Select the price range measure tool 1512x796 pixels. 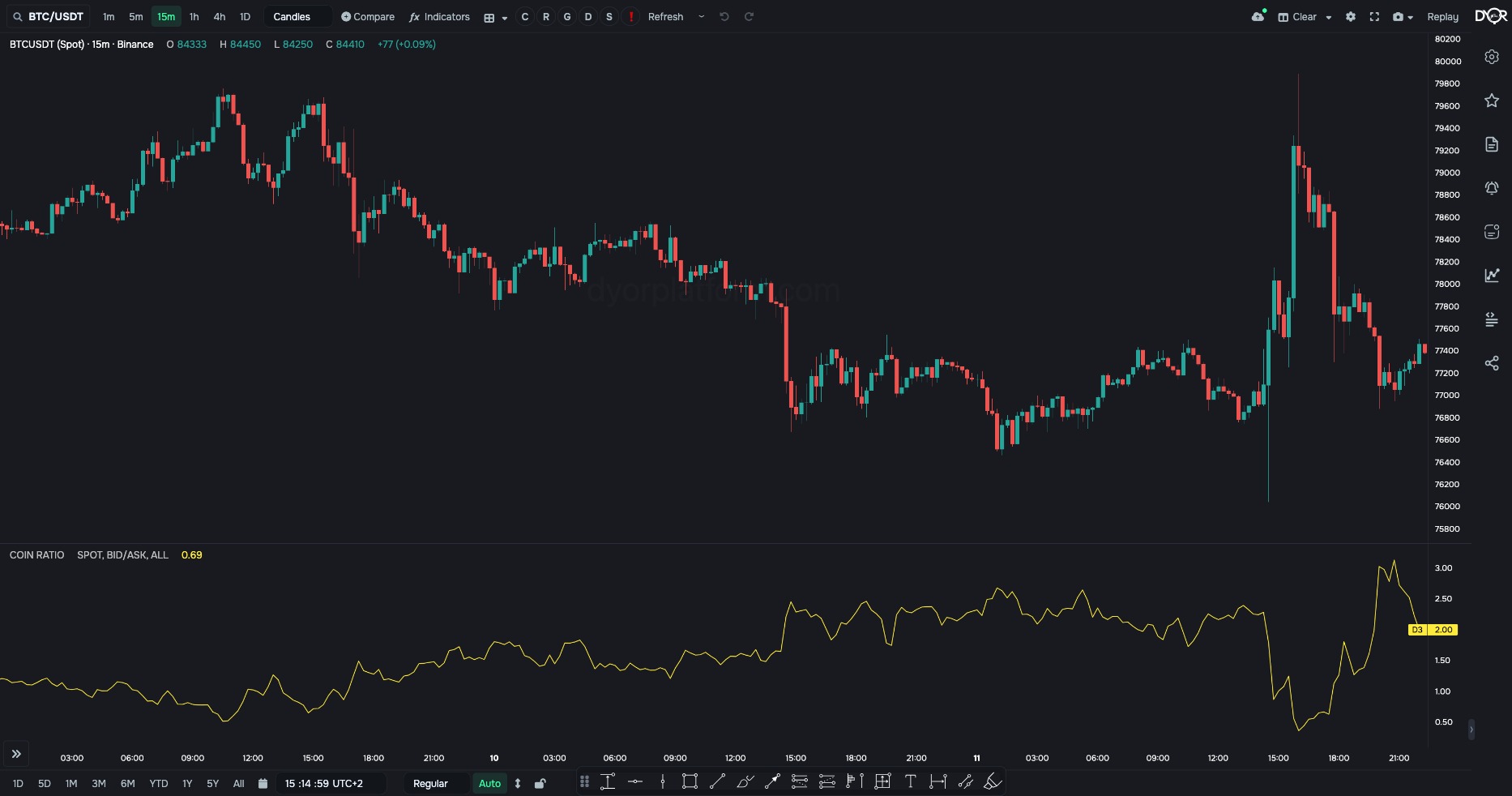[x=608, y=781]
